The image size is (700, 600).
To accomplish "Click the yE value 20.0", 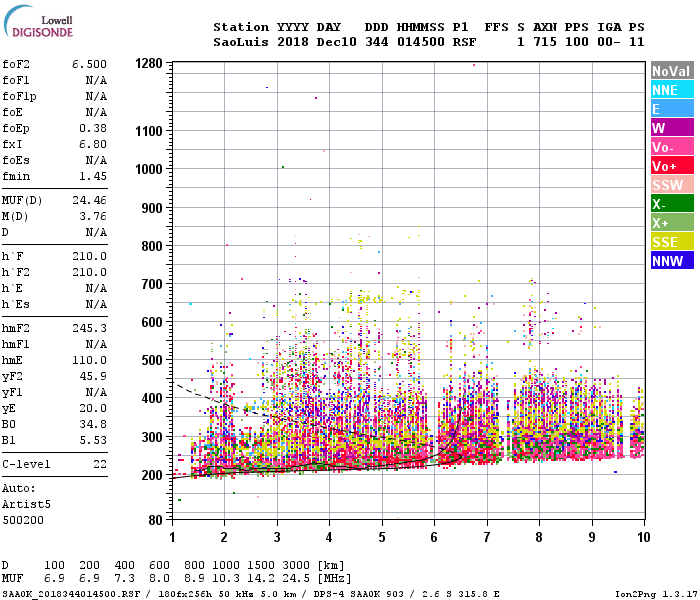I will pos(93,409).
